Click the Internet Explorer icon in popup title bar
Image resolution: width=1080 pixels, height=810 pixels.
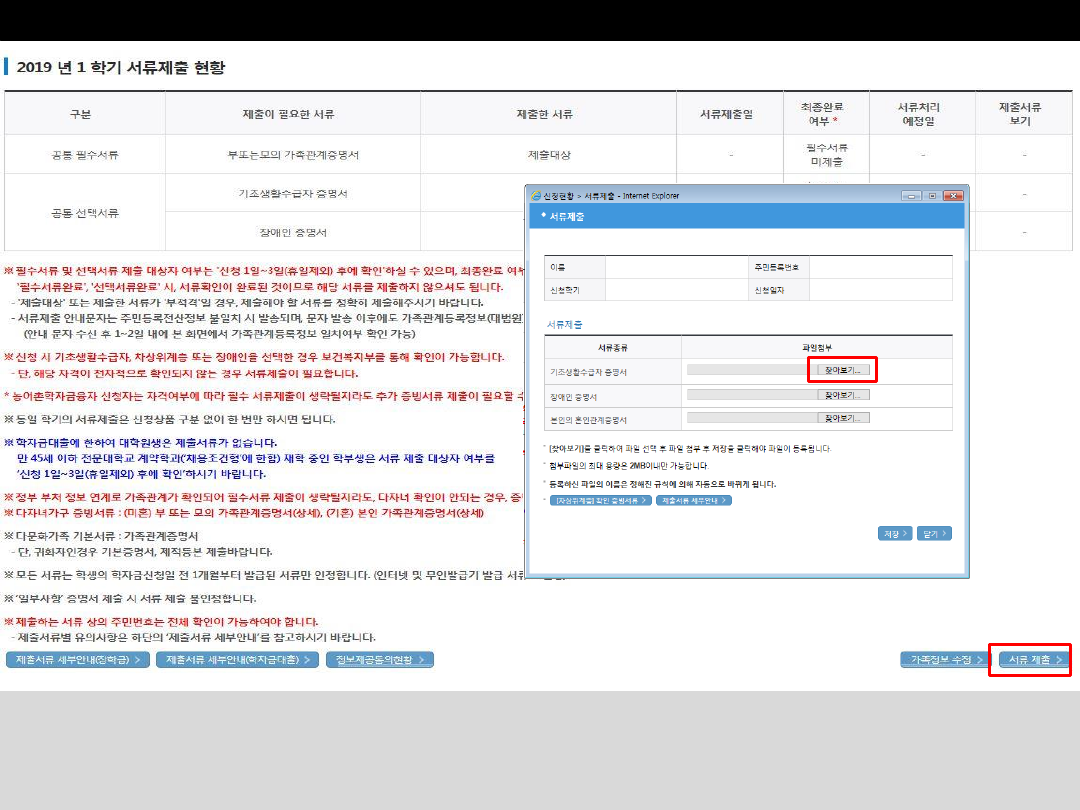tap(536, 195)
